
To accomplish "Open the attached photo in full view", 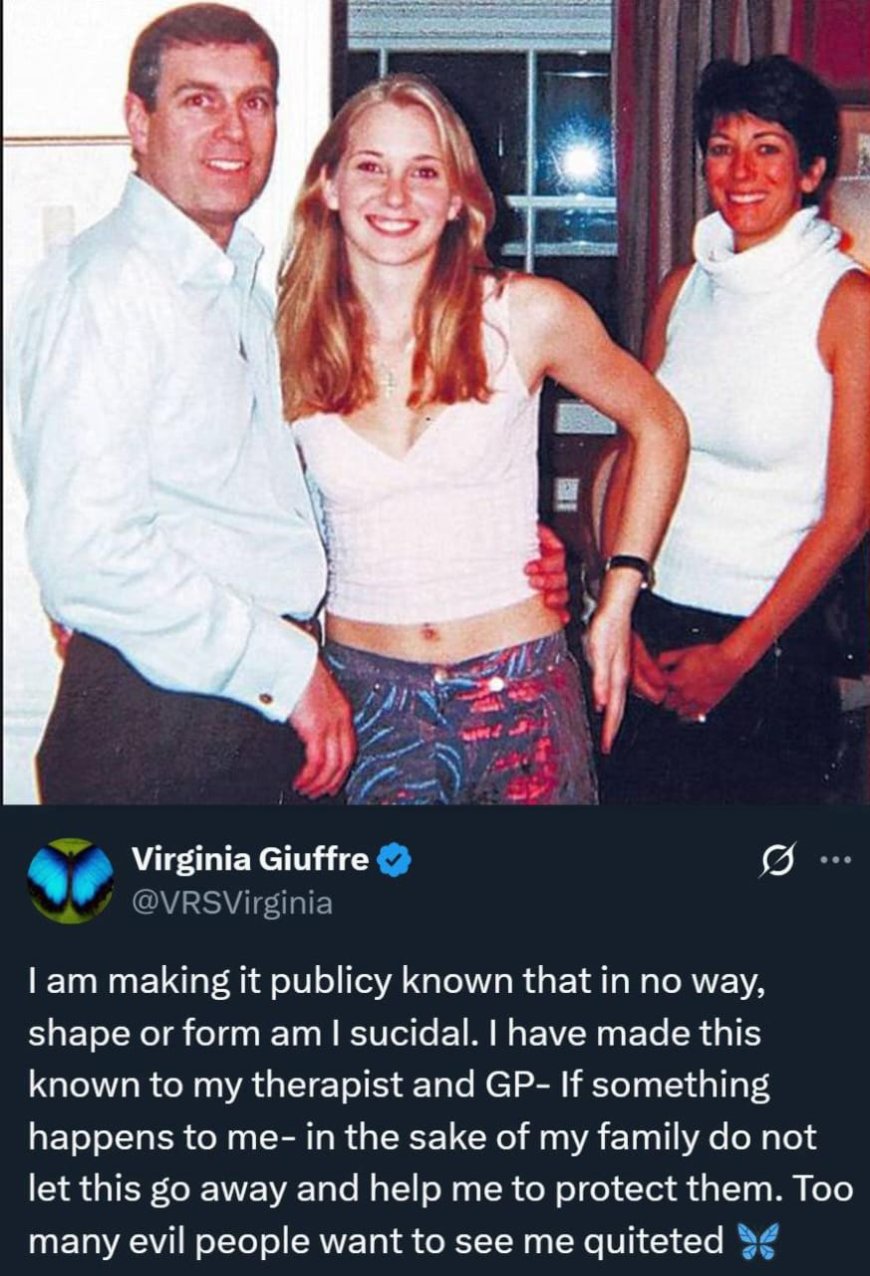I will pos(435,402).
